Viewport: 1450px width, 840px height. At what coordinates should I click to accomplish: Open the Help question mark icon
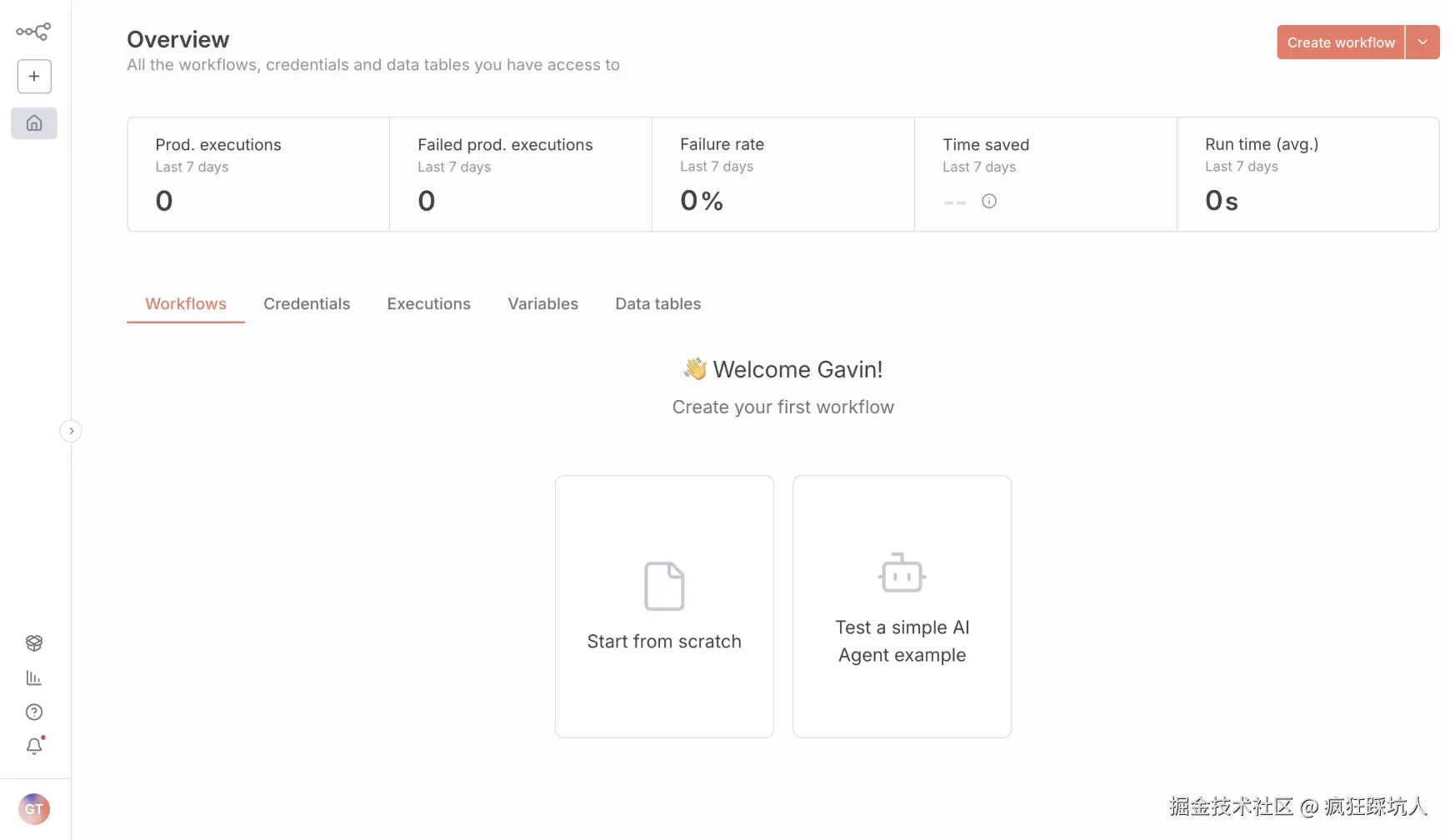click(34, 712)
